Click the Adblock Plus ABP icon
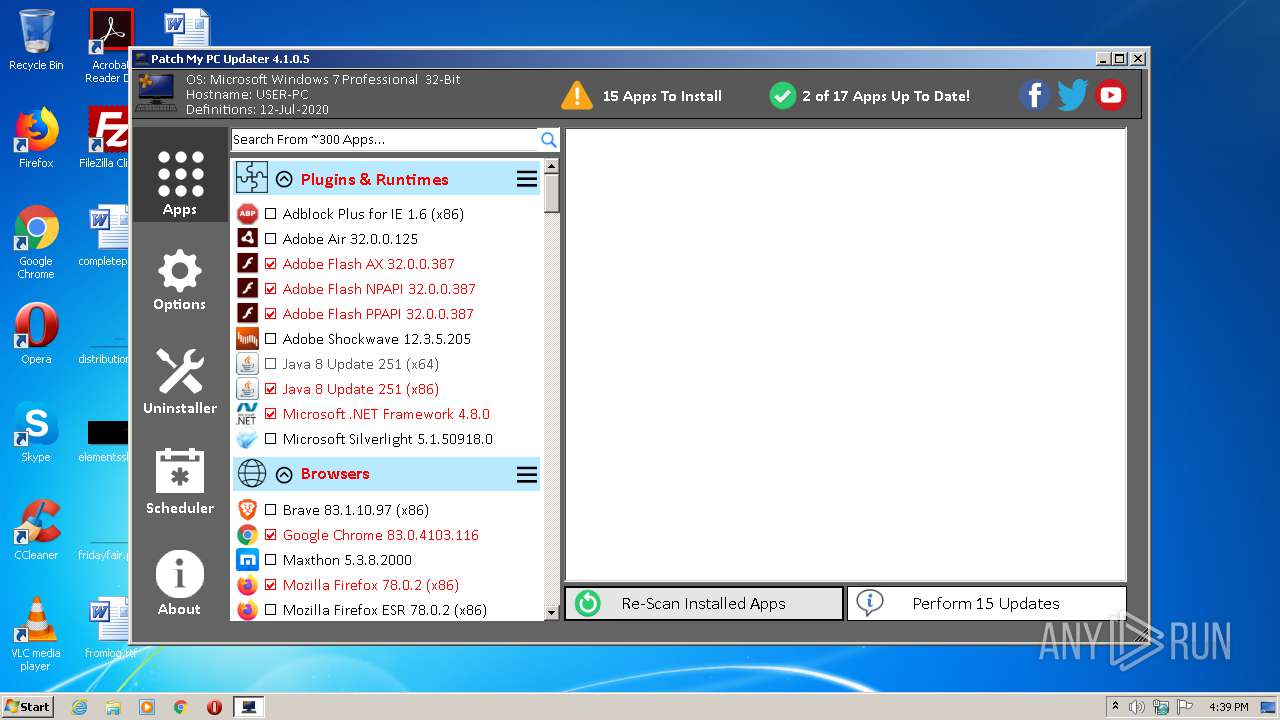 click(247, 214)
